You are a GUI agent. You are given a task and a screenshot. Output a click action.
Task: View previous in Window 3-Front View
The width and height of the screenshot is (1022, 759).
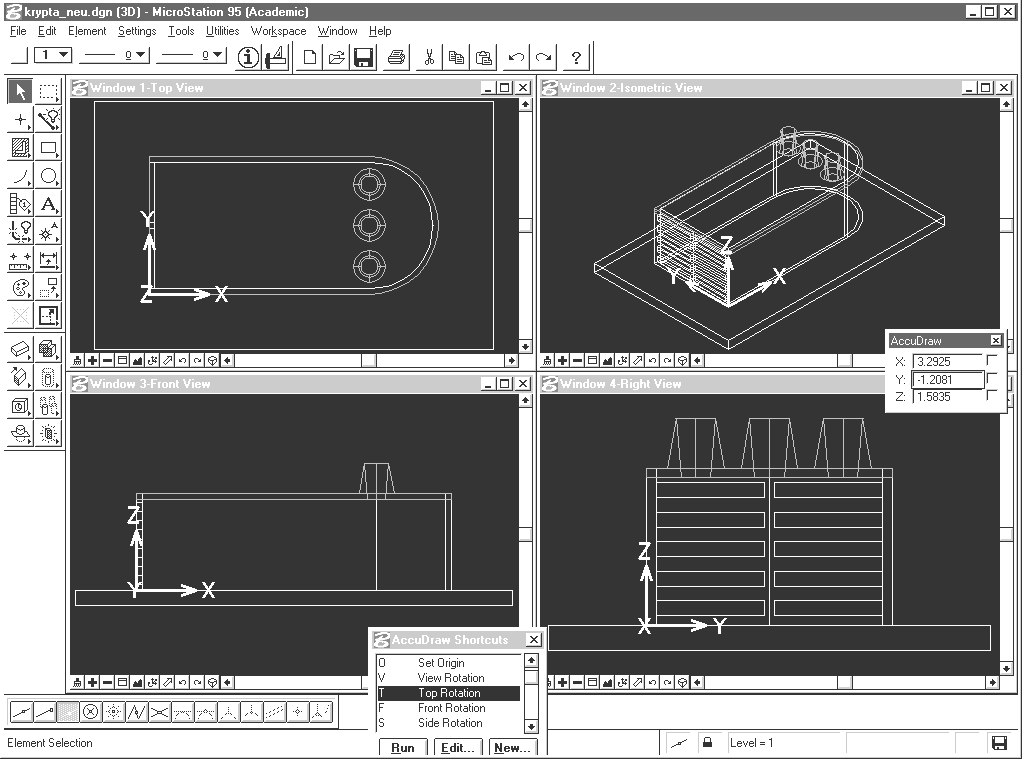182,683
